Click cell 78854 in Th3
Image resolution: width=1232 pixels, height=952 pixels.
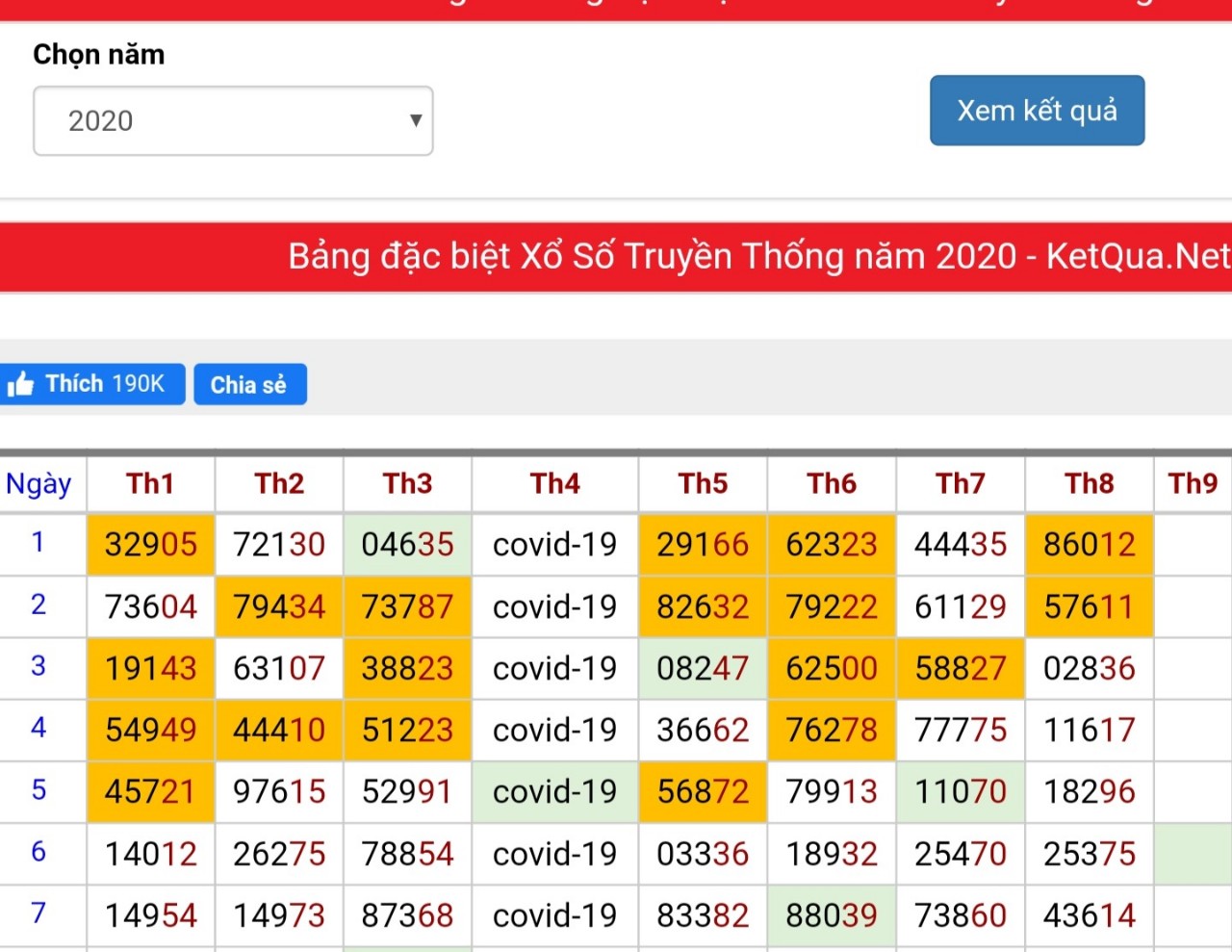(407, 853)
